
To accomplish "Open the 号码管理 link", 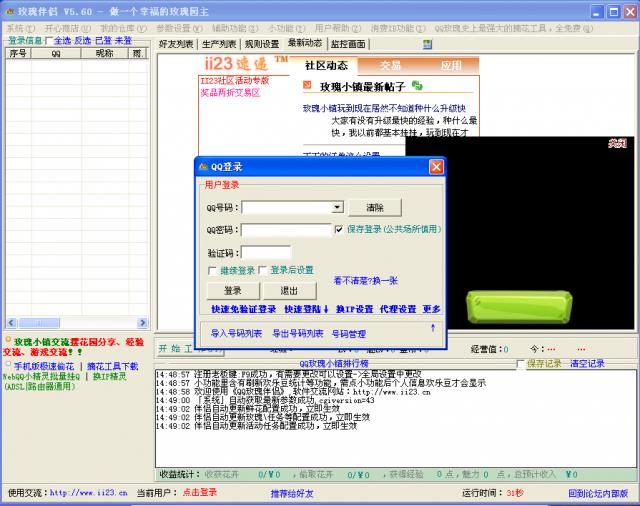I will pos(349,334).
